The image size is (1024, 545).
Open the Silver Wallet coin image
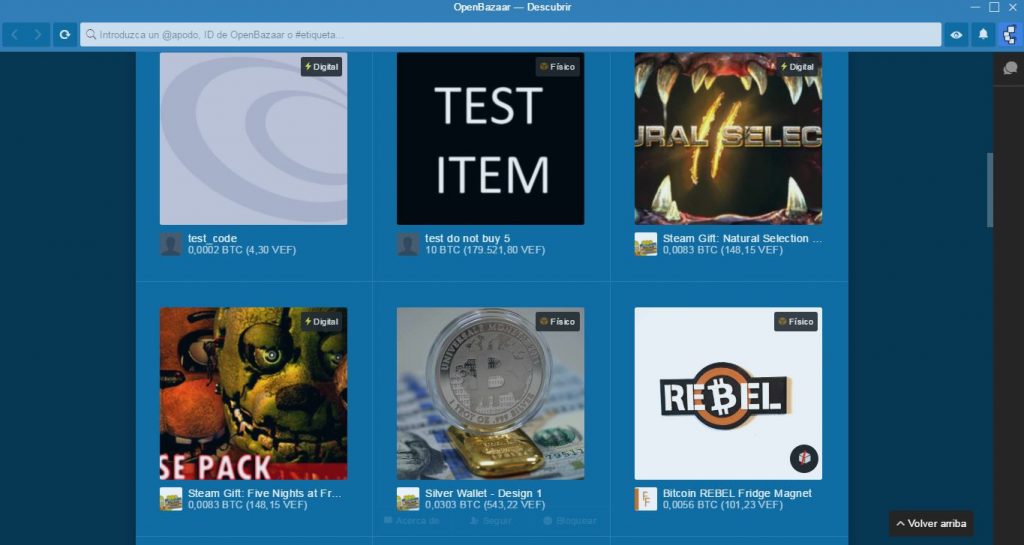(490, 394)
